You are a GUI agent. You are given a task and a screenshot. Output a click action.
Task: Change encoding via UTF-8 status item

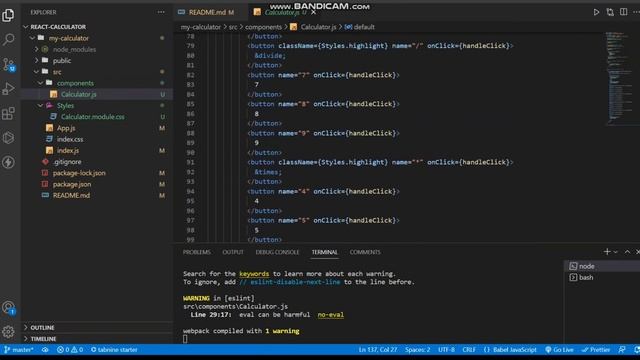[x=446, y=350]
